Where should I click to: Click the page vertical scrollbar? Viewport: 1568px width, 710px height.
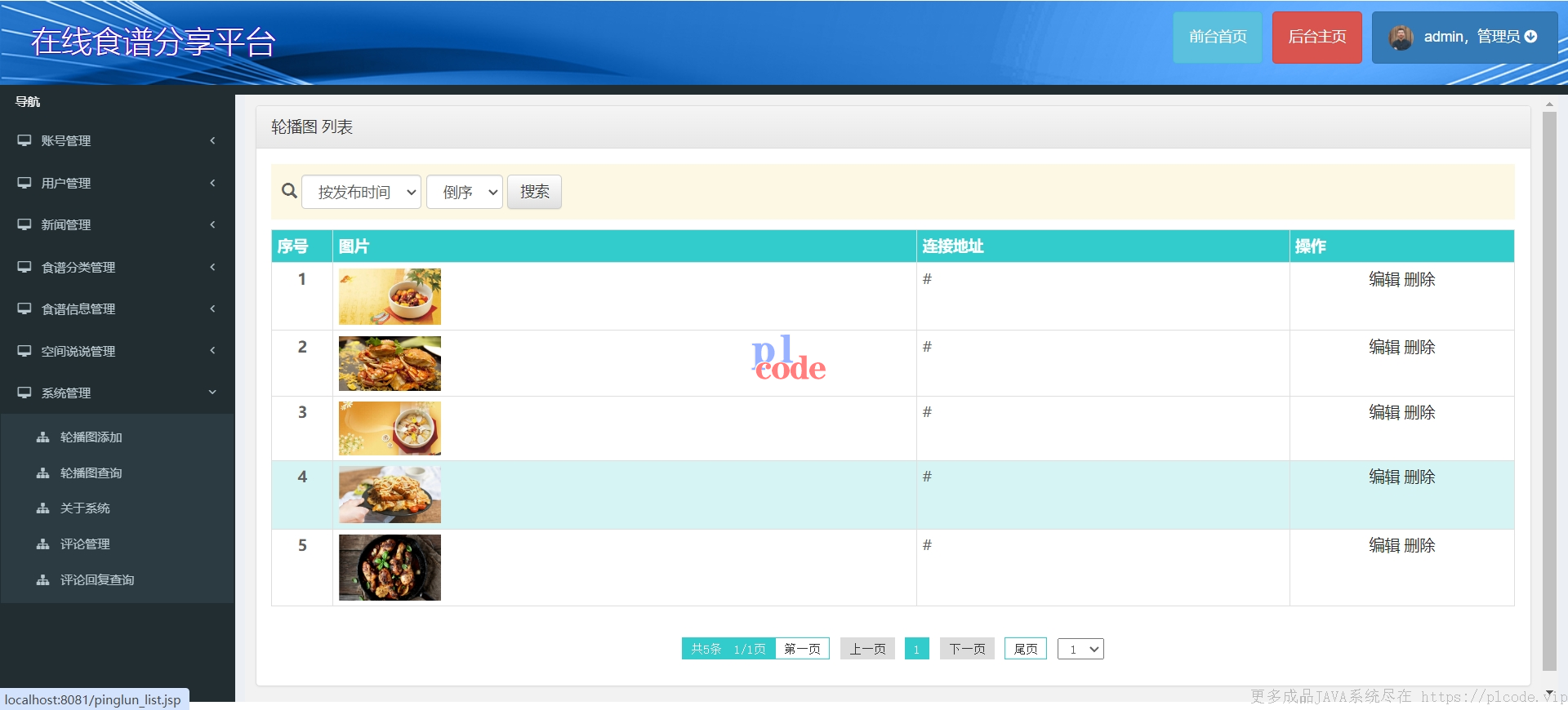click(x=1549, y=392)
